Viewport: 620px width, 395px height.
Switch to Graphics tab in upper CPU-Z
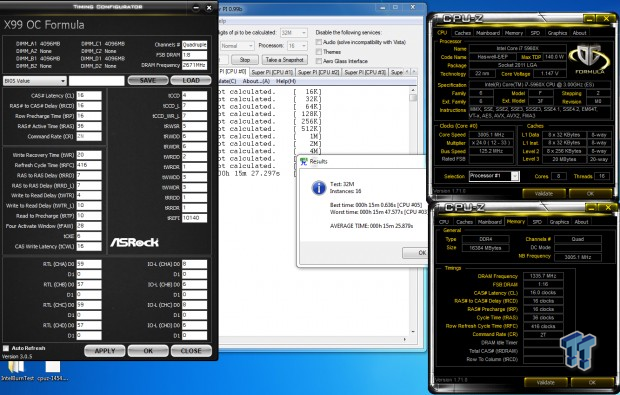(x=557, y=33)
